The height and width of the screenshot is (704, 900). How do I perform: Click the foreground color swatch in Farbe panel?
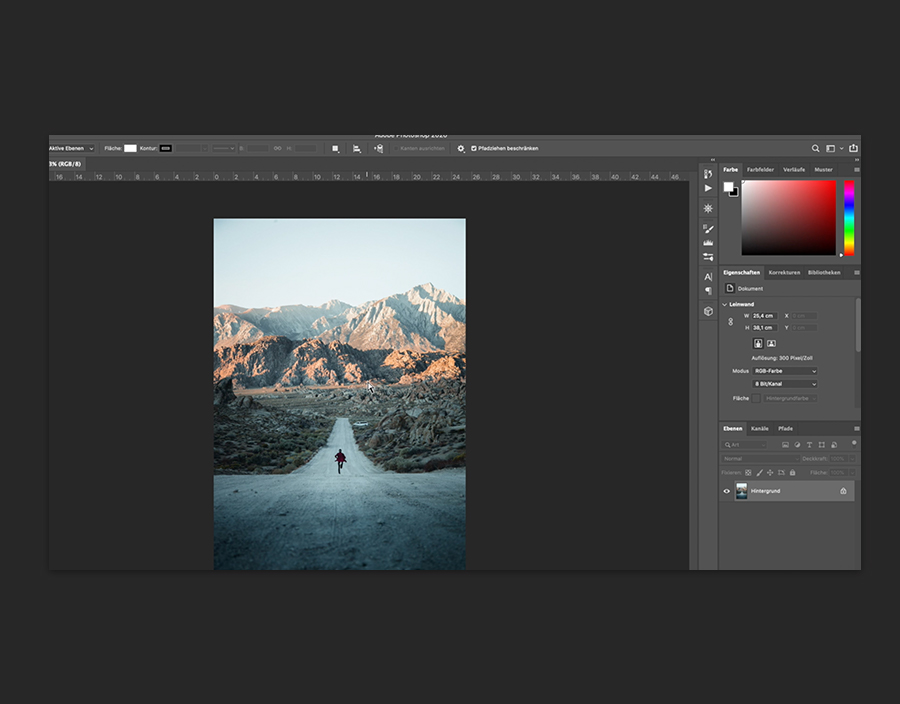[x=728, y=186]
